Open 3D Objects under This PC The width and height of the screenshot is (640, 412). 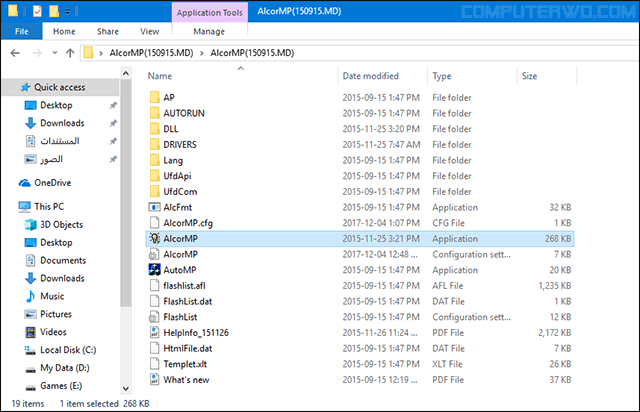61,225
